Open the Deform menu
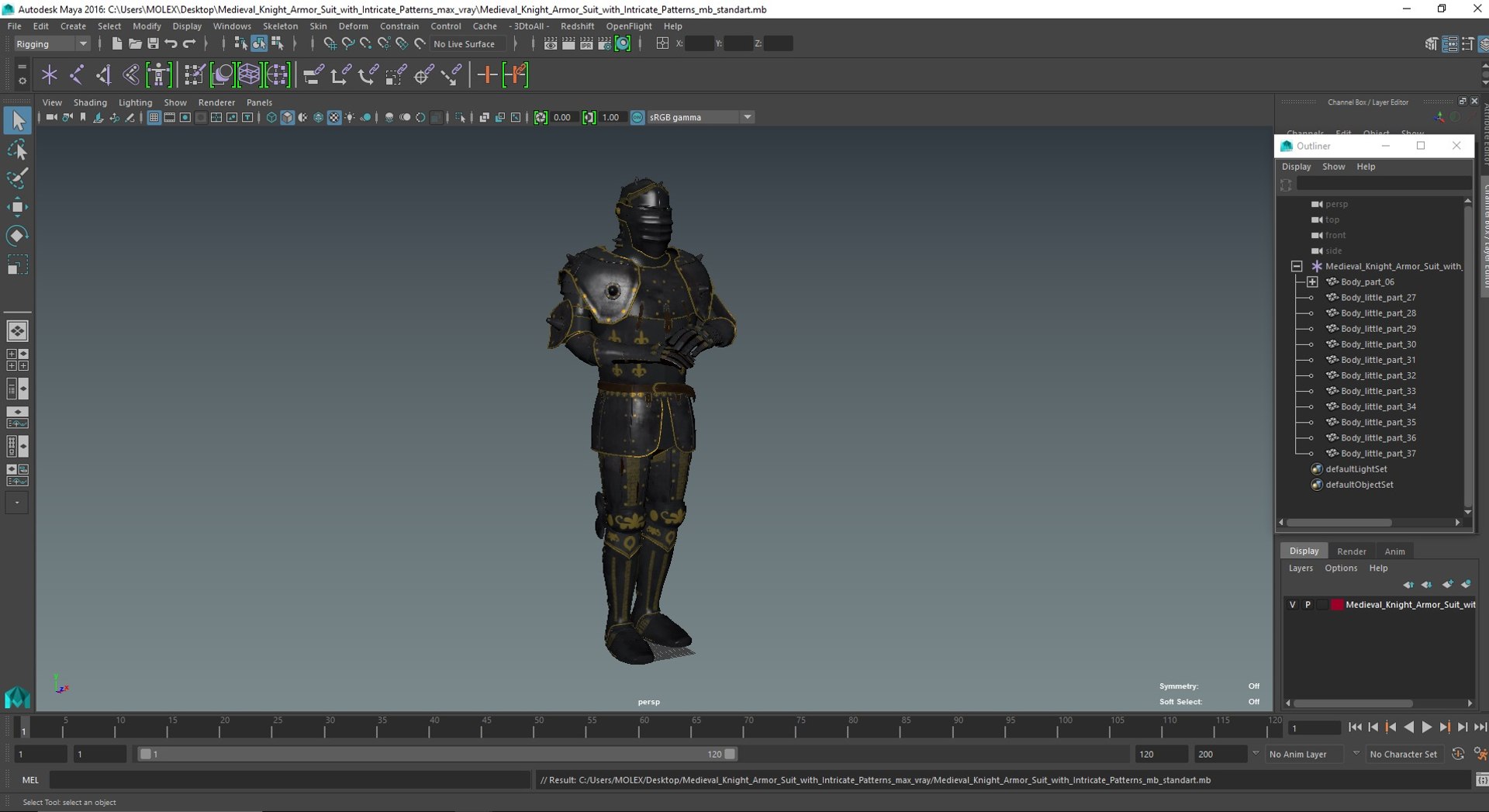This screenshot has height=812, width=1489. click(x=353, y=26)
